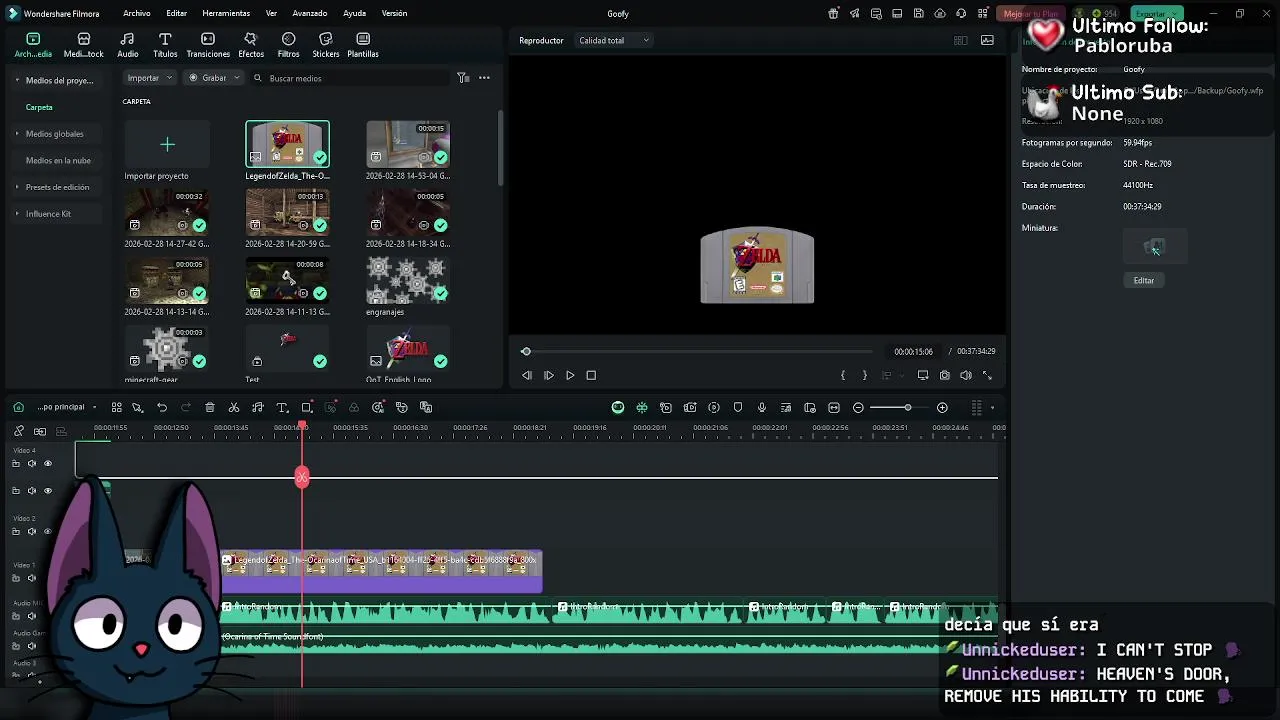The width and height of the screenshot is (1280, 720).
Task: Toggle preview image view icon
Action: tap(987, 40)
